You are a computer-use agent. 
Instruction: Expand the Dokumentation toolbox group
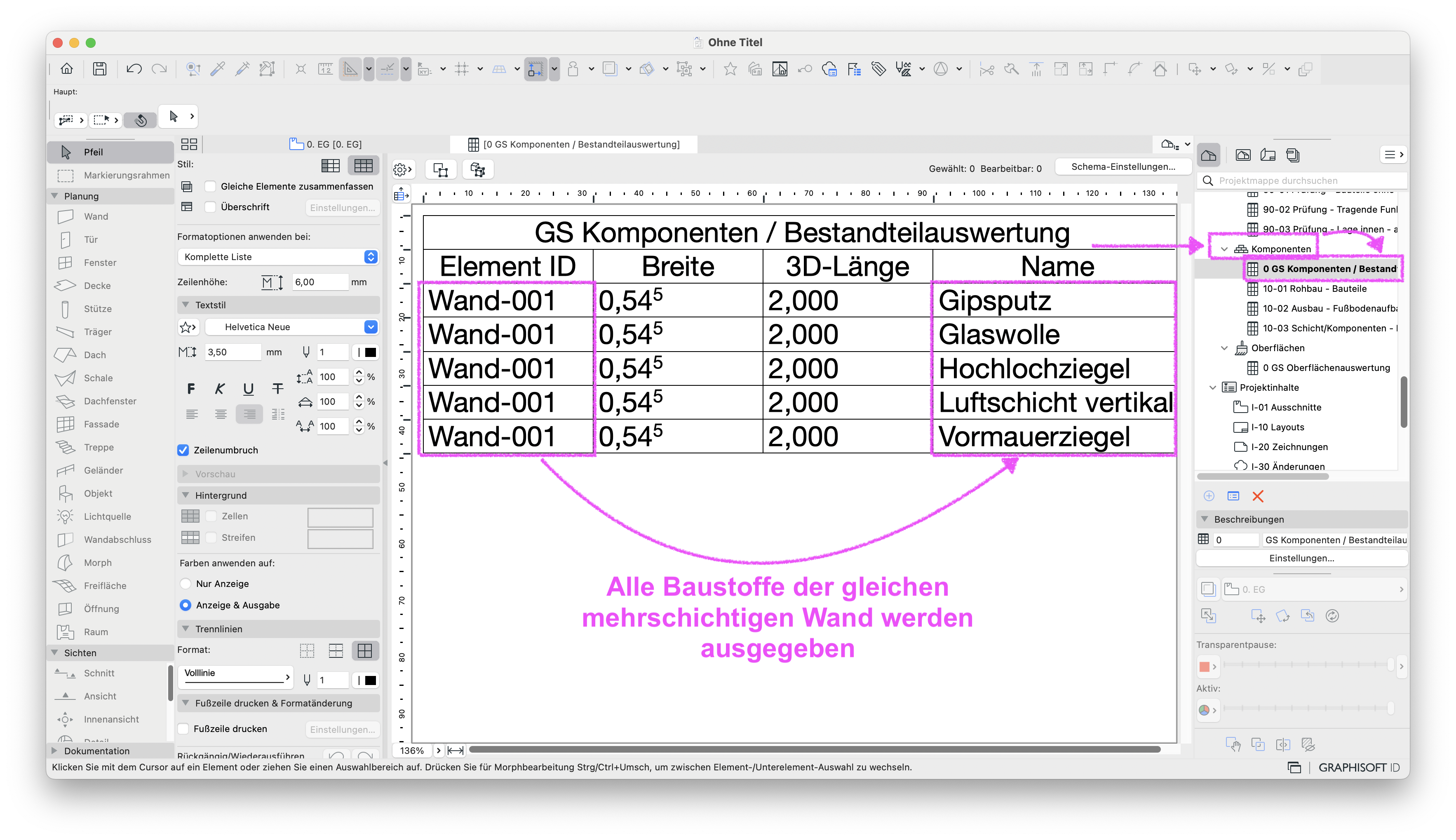tap(54, 751)
